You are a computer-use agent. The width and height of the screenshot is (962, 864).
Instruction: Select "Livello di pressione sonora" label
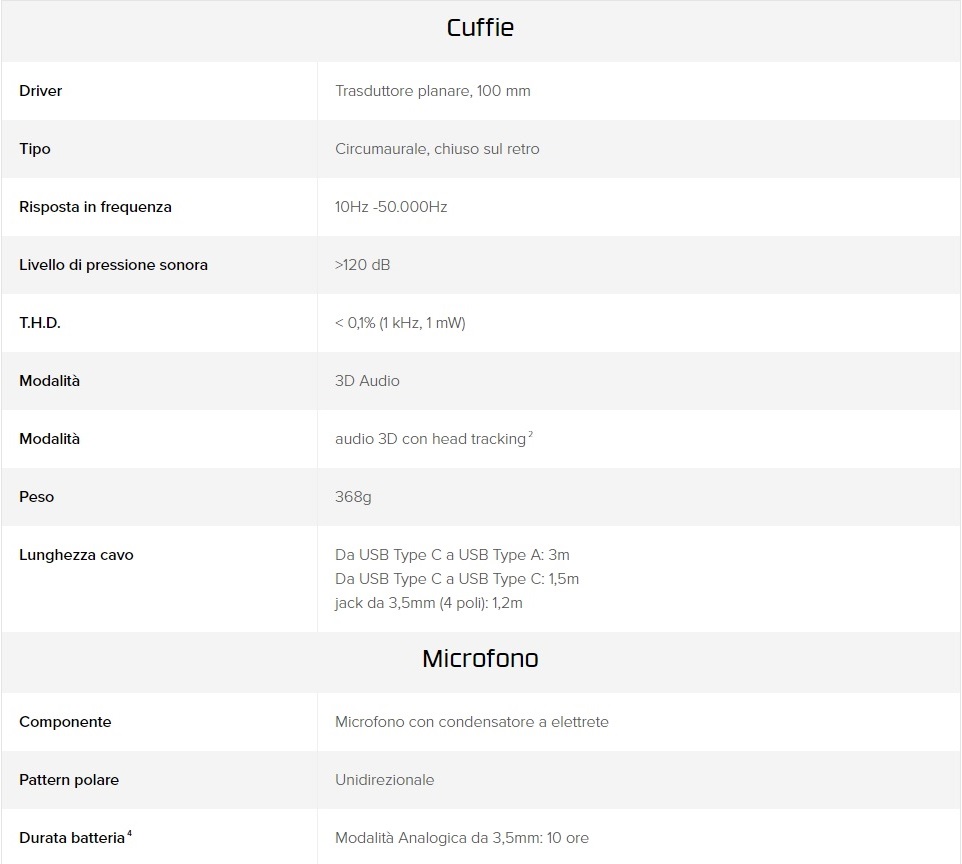tap(113, 265)
